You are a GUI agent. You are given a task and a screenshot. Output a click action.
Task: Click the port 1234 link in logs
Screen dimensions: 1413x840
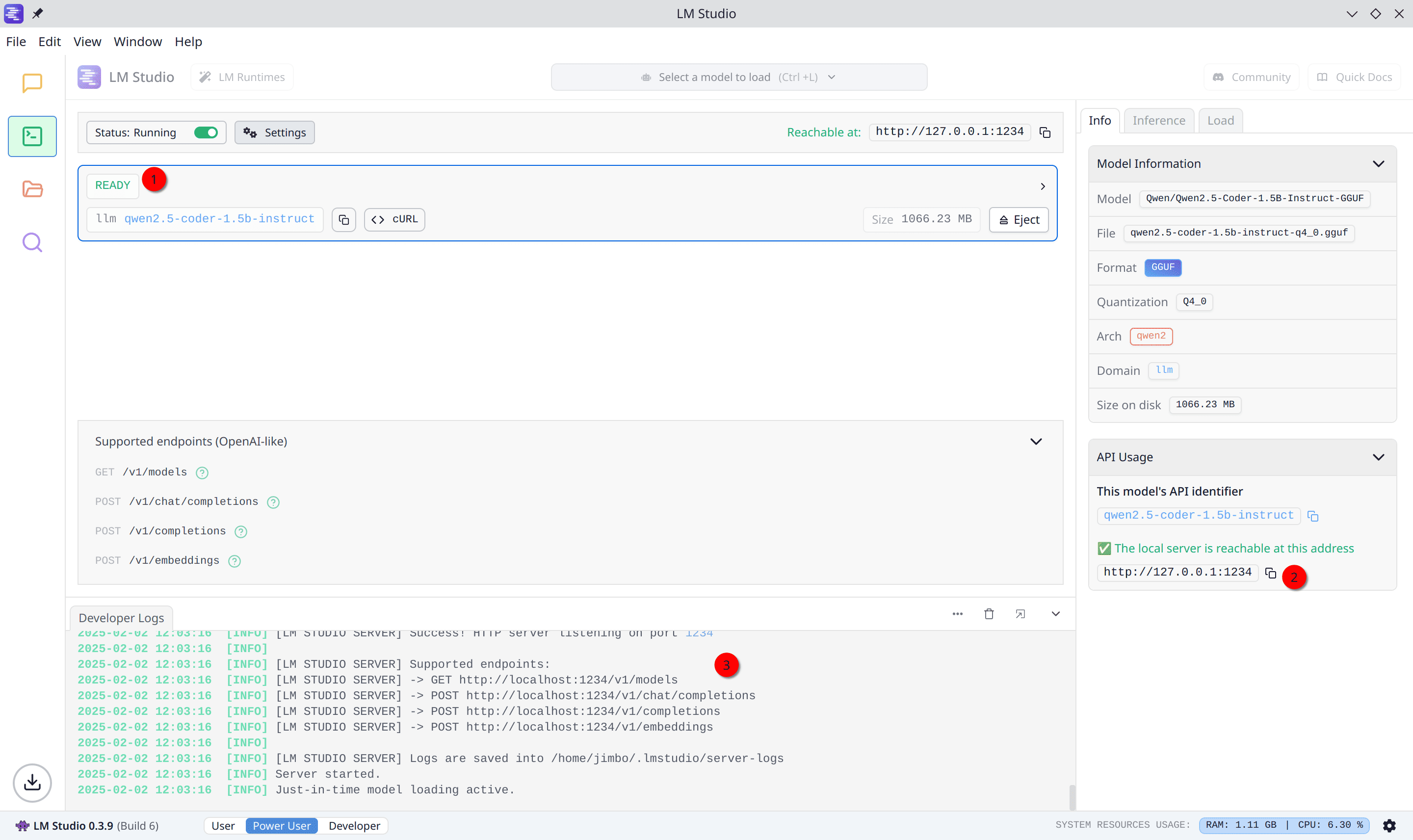(x=699, y=633)
